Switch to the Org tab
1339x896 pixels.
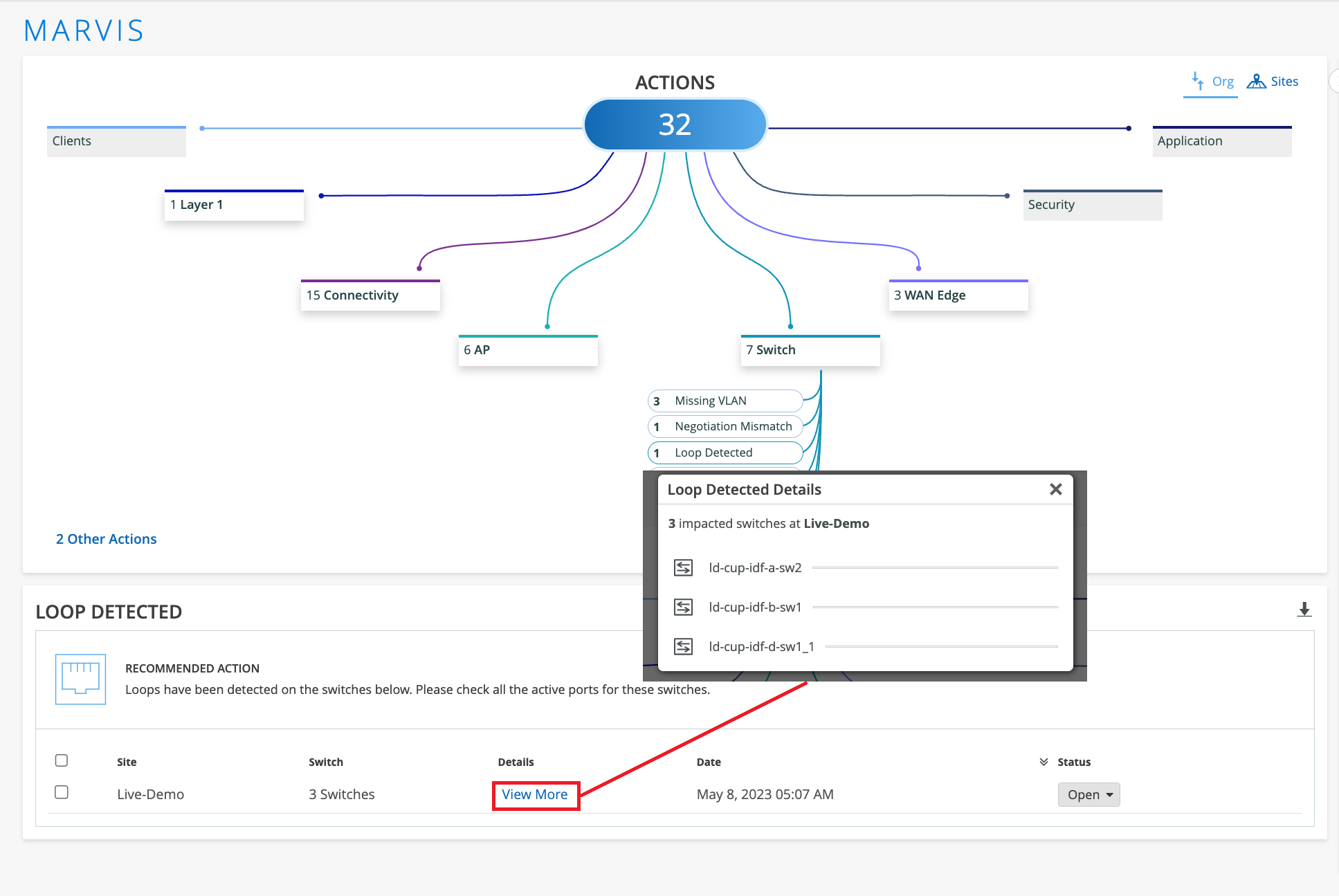pyautogui.click(x=1222, y=82)
